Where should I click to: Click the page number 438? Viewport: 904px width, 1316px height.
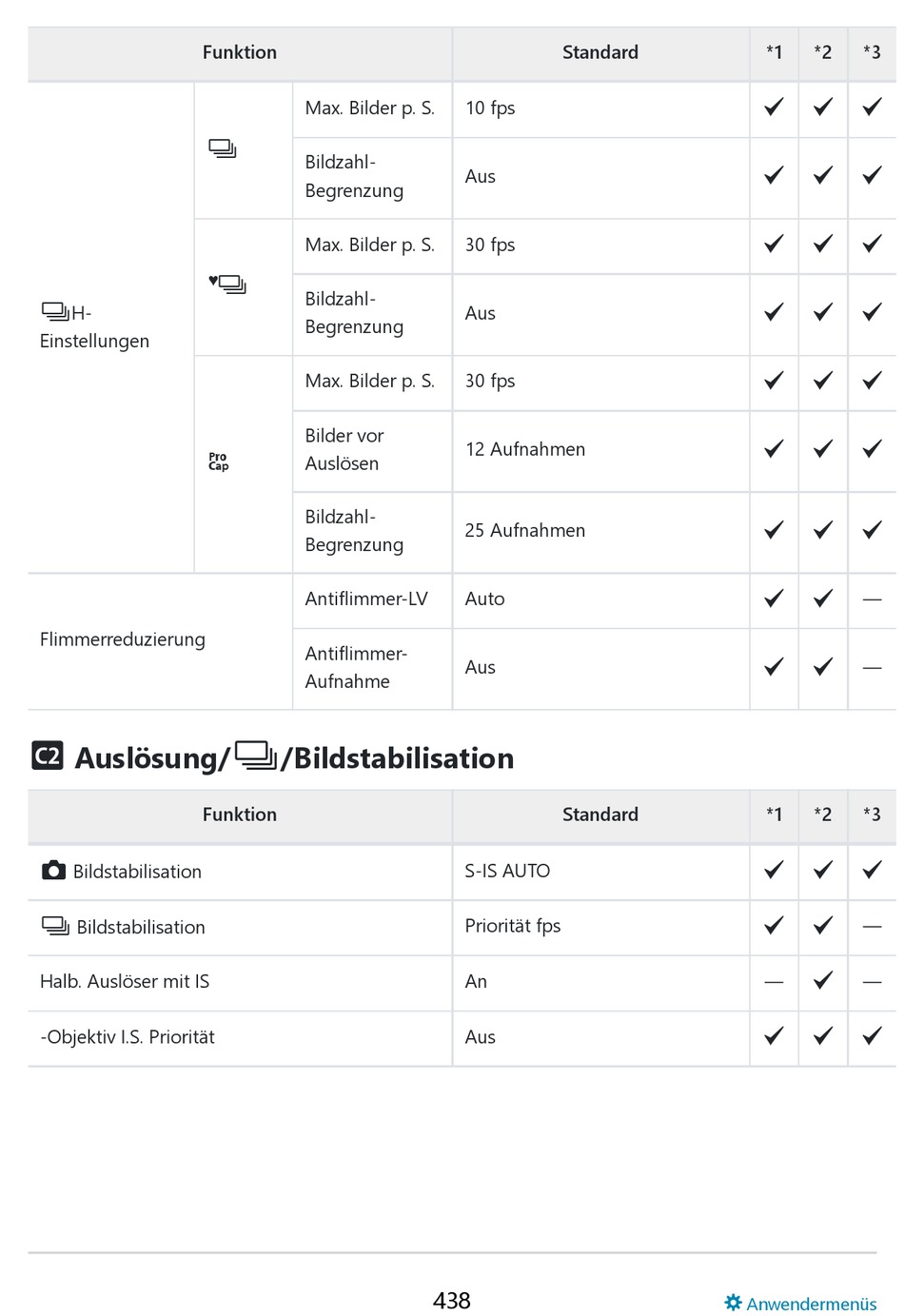tap(452, 1301)
